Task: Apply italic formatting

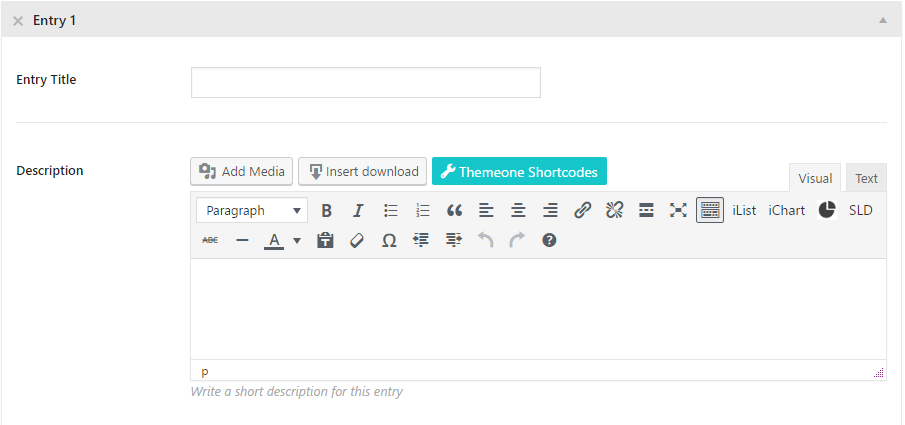Action: click(358, 211)
